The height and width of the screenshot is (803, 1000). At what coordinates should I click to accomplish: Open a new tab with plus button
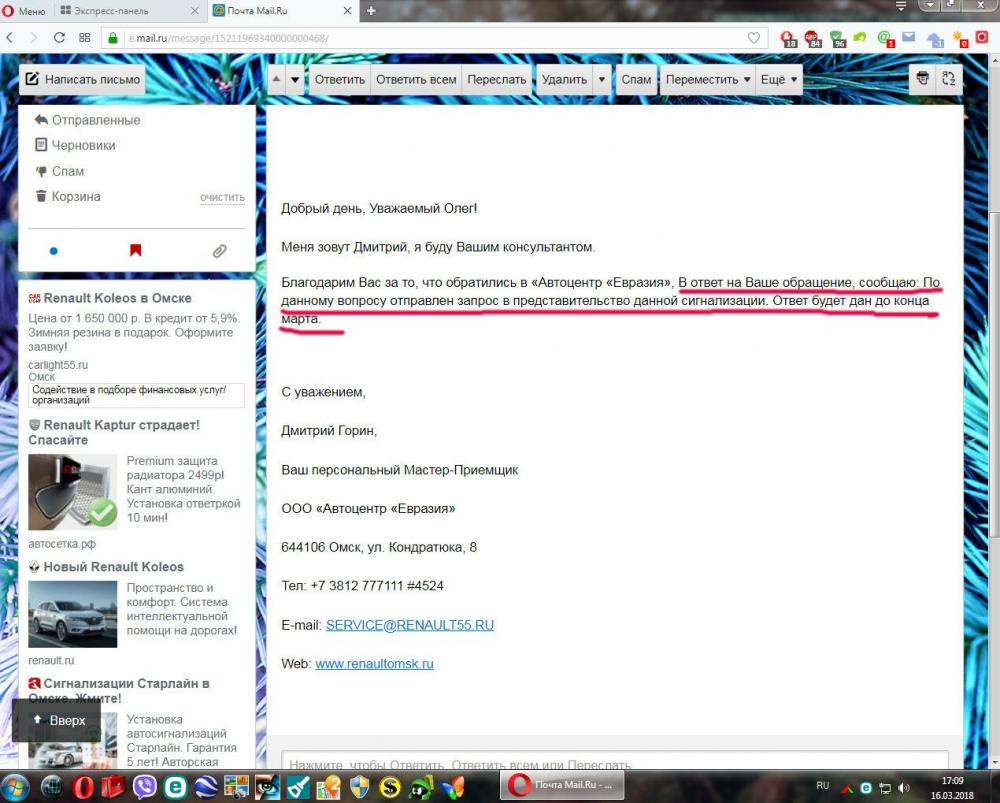click(371, 11)
